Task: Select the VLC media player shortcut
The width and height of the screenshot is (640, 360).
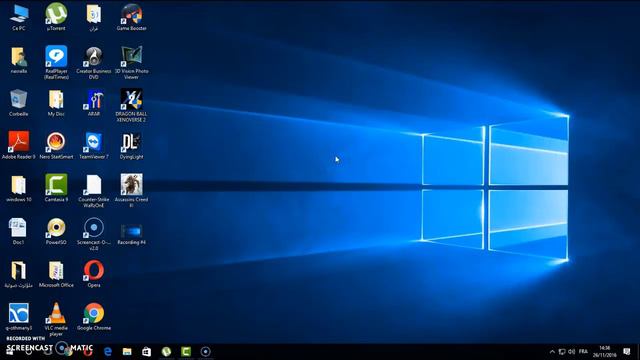Action: tap(56, 319)
